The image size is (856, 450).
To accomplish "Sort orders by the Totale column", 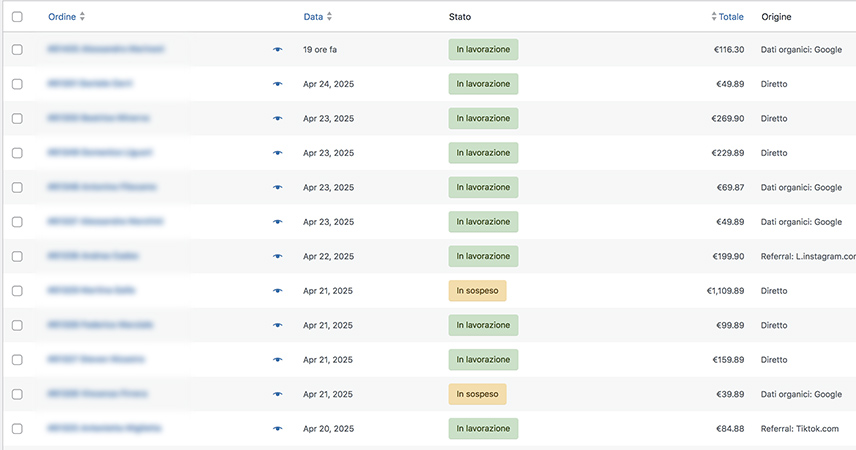I will (x=730, y=17).
